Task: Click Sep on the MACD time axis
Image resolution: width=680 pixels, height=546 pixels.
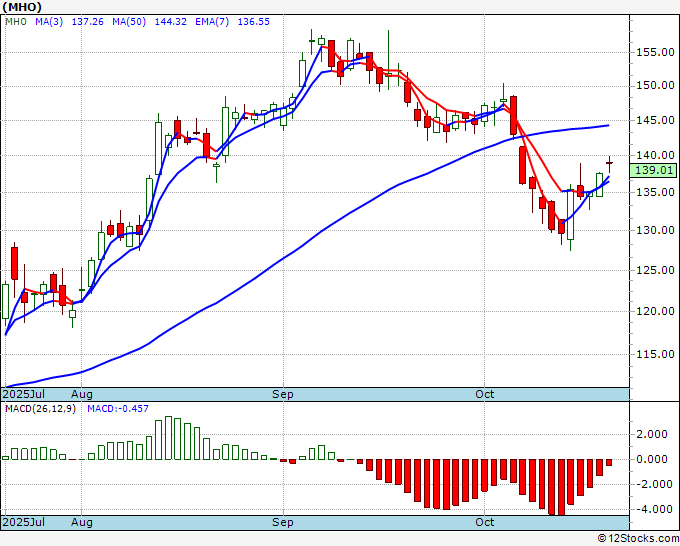Action: click(x=283, y=523)
